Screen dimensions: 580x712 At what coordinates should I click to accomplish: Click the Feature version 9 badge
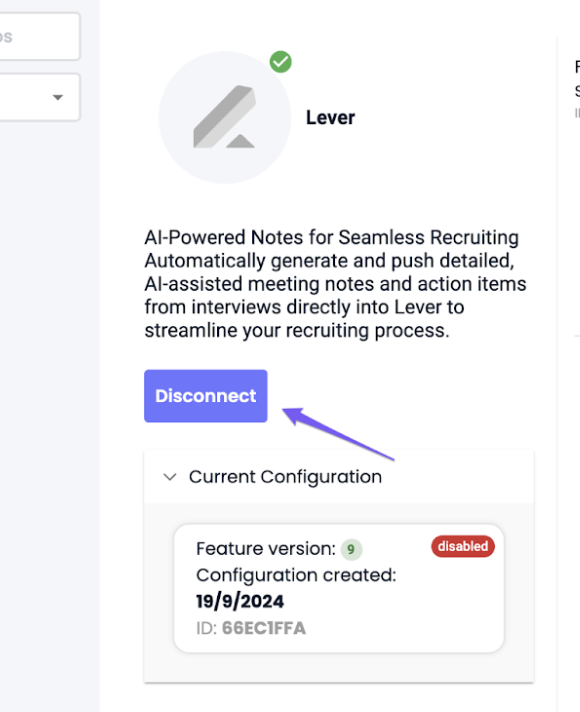(351, 549)
